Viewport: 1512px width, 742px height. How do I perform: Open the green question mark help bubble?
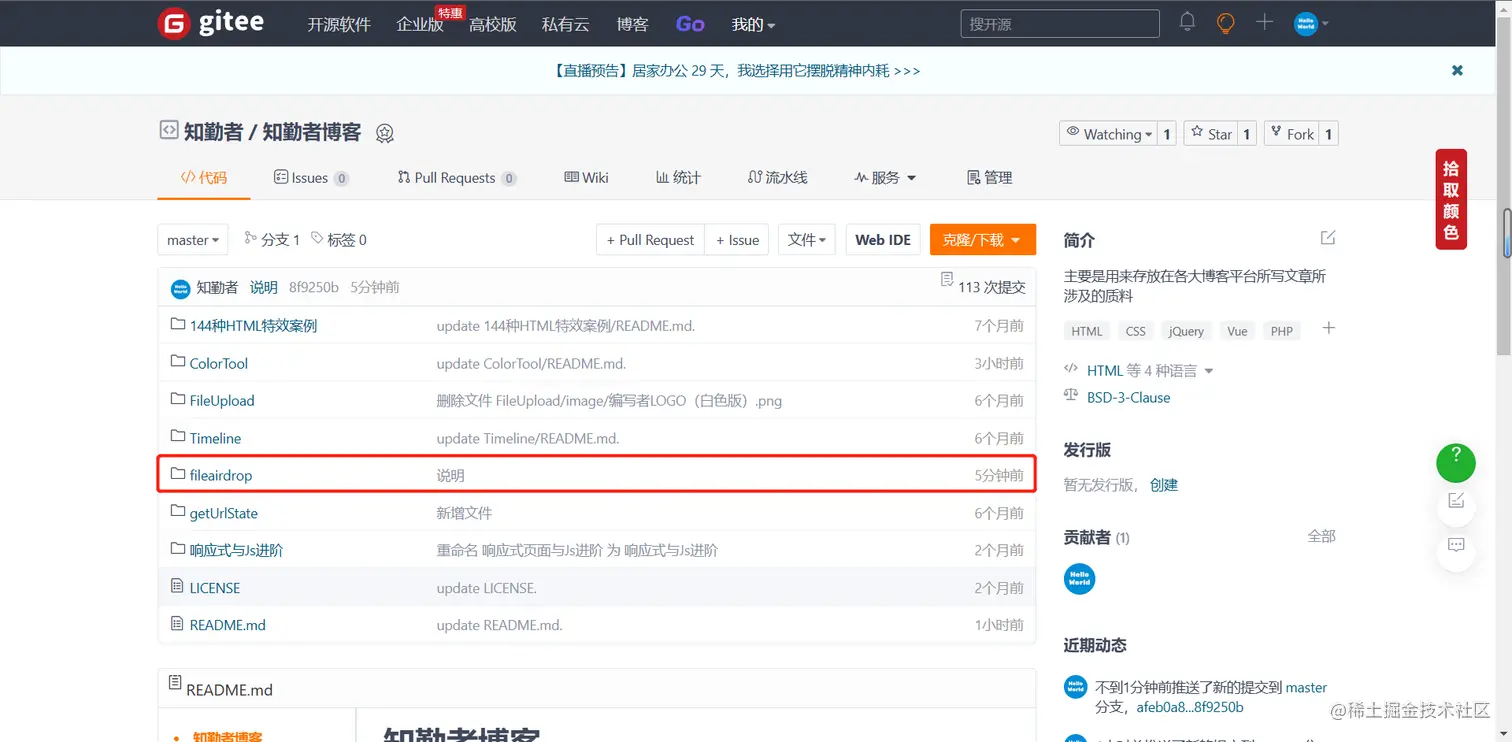1455,463
